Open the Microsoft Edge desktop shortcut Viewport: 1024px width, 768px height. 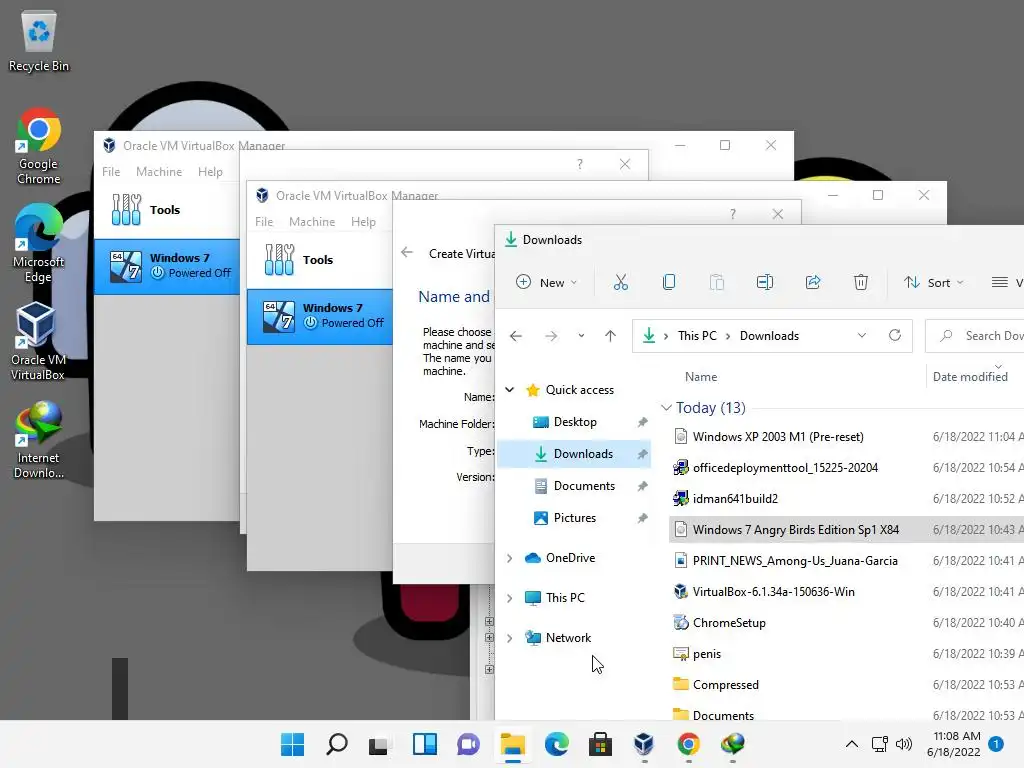[x=39, y=244]
